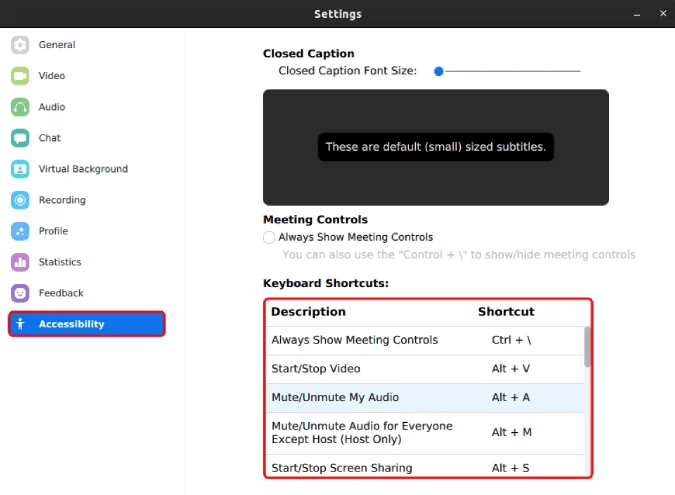This screenshot has width=675, height=495.
Task: Click the Closed Caption font size slider handle
Action: coord(439,71)
